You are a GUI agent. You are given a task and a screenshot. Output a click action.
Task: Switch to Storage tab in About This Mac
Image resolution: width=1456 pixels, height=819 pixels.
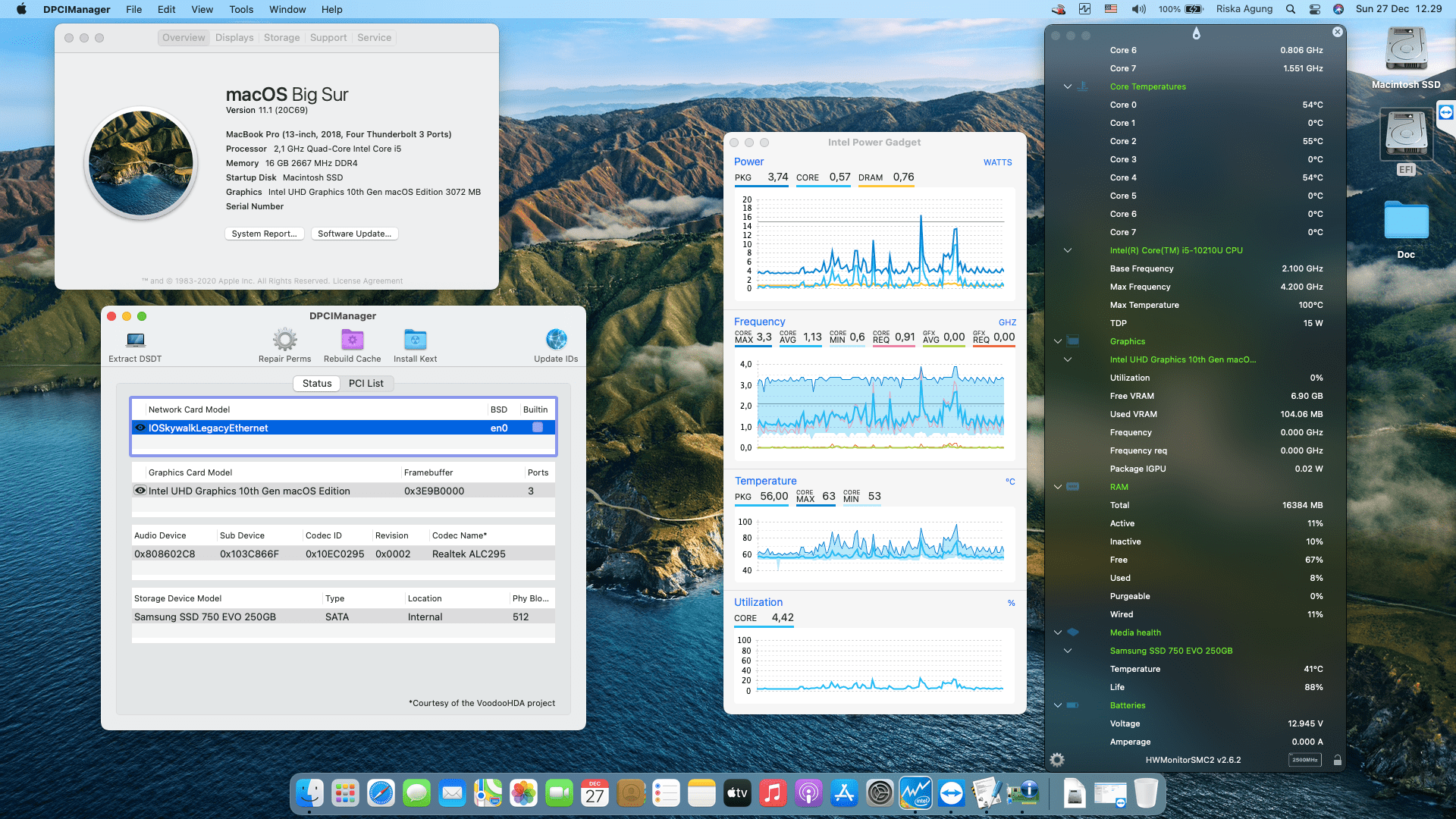[x=282, y=37]
